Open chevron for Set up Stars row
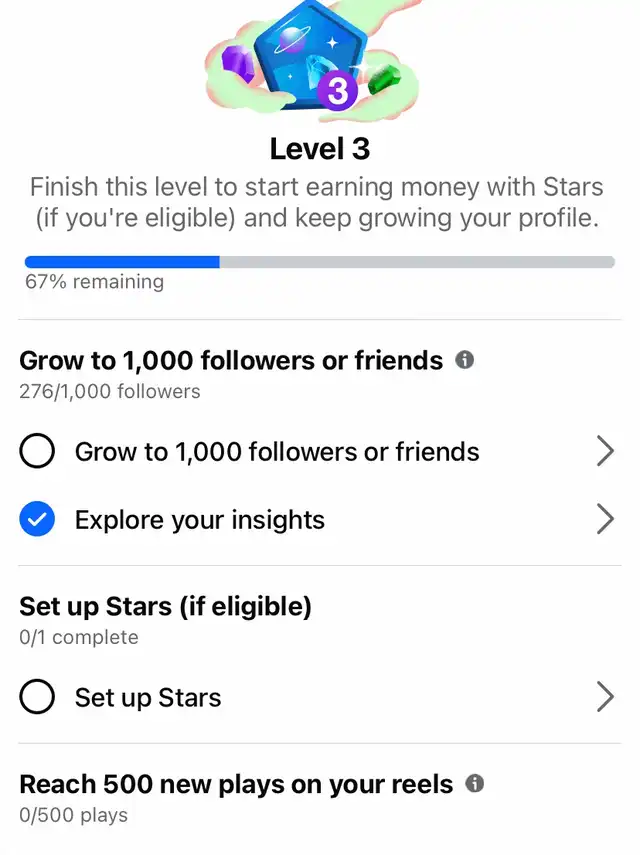Image resolution: width=640 pixels, height=855 pixels. coord(605,696)
